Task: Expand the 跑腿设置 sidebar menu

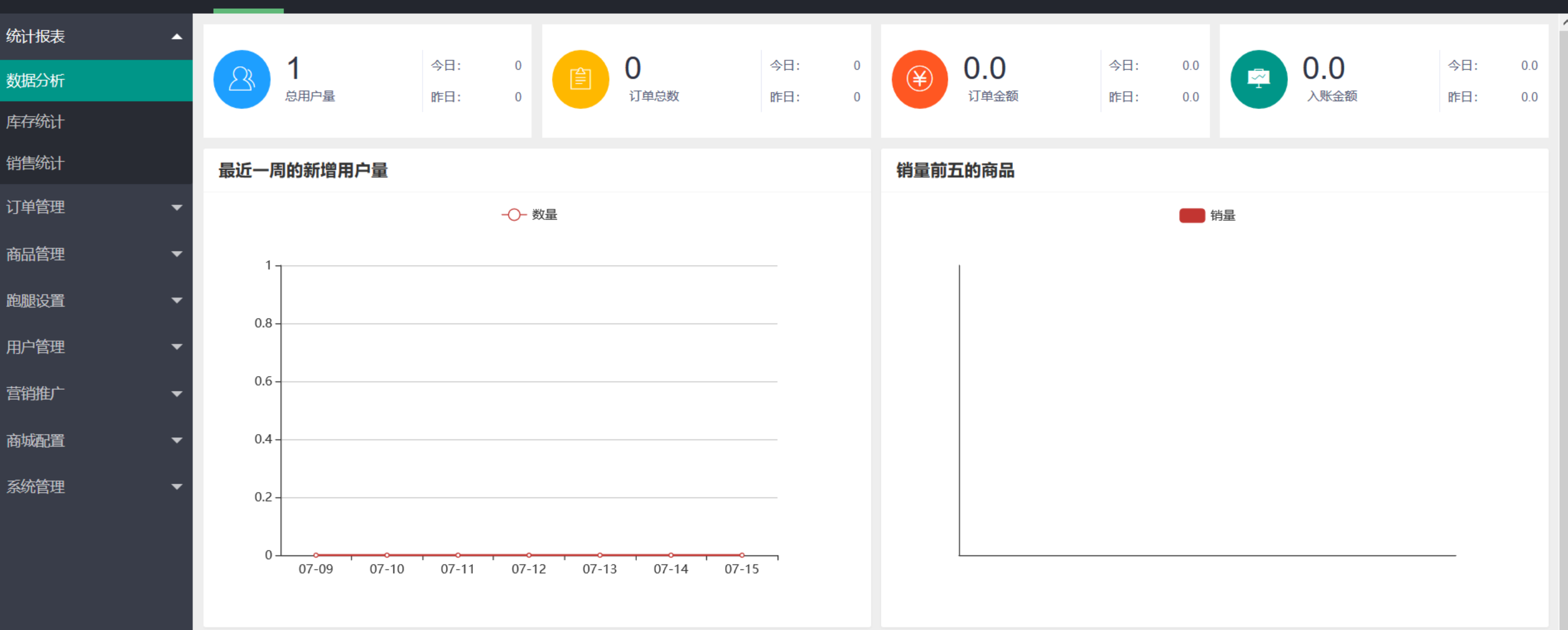Action: point(96,300)
